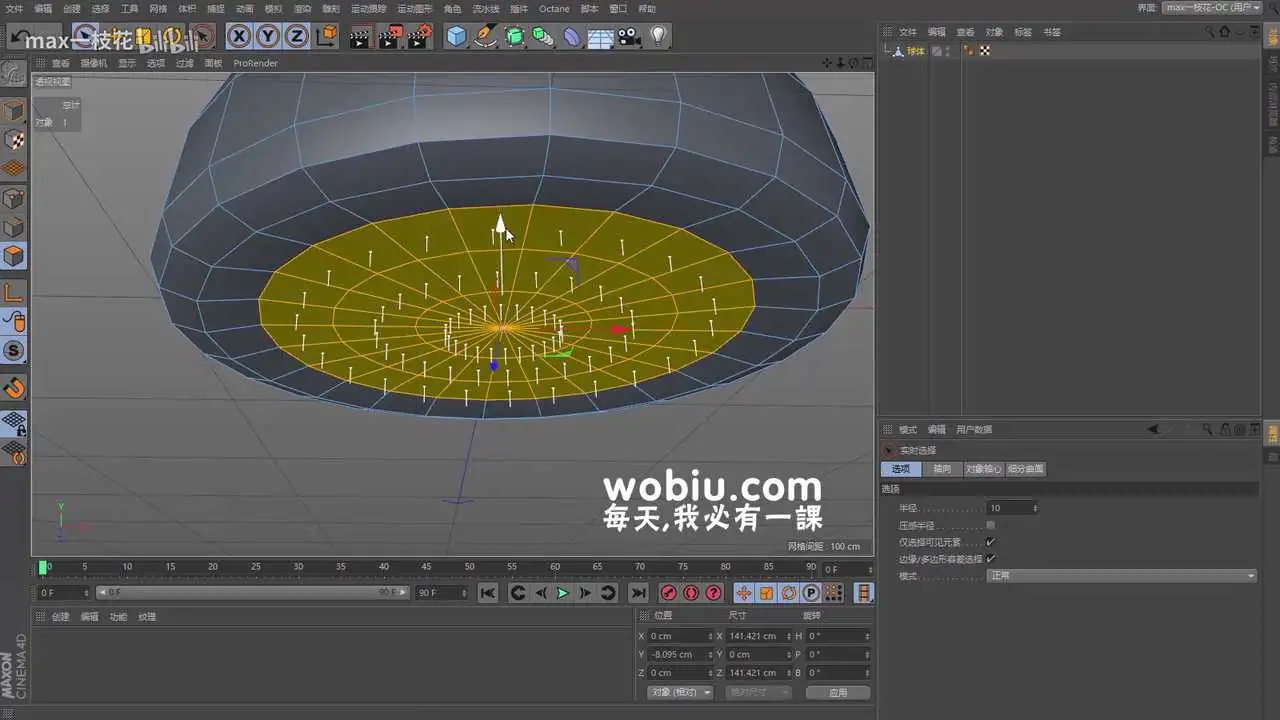Click stepper on H rotation field
The height and width of the screenshot is (720, 1280).
[x=867, y=636]
